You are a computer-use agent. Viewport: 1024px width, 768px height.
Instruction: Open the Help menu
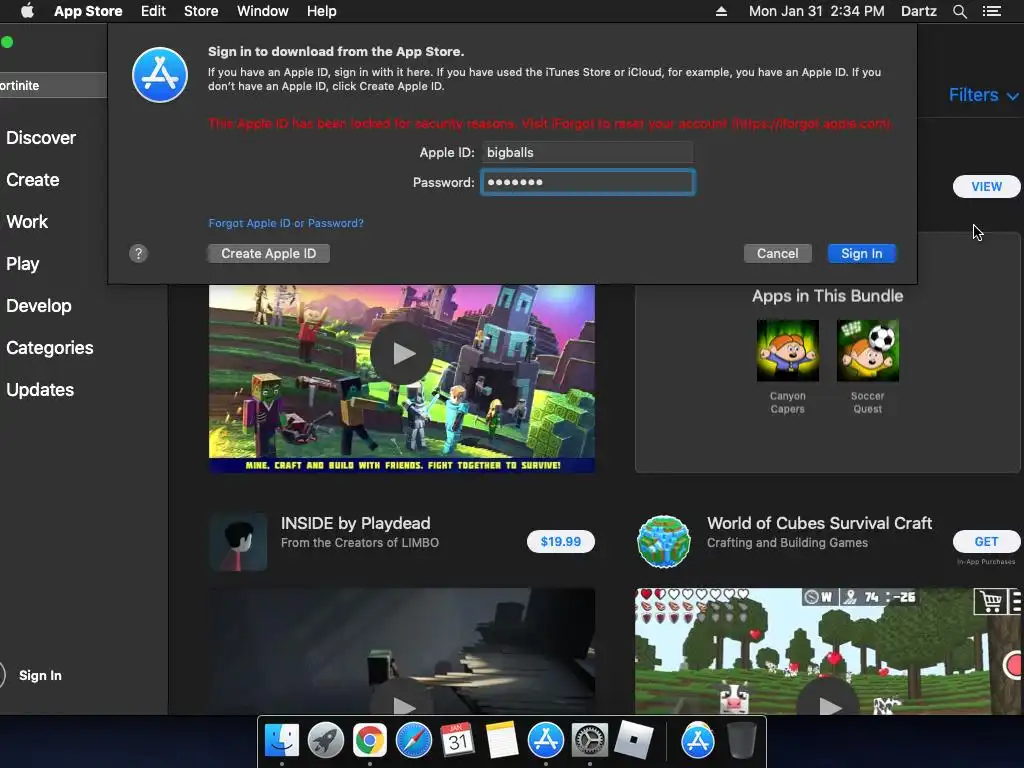pyautogui.click(x=322, y=11)
